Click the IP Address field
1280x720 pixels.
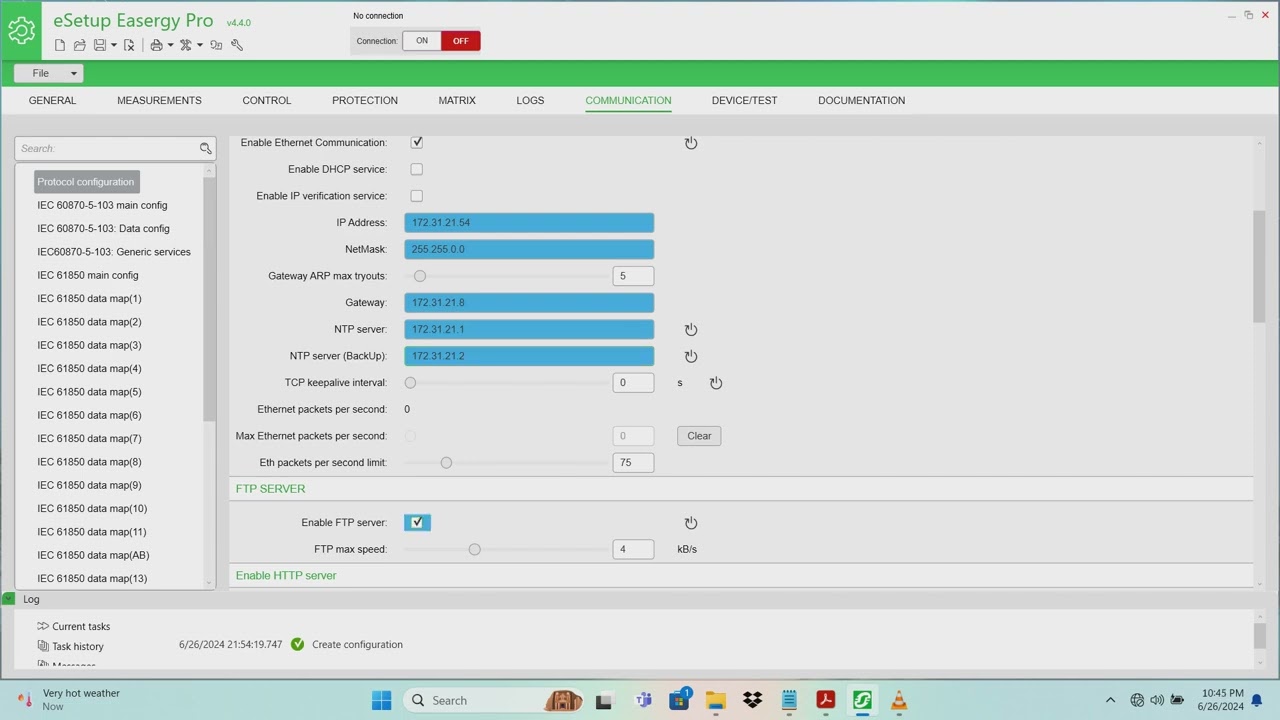click(x=529, y=223)
